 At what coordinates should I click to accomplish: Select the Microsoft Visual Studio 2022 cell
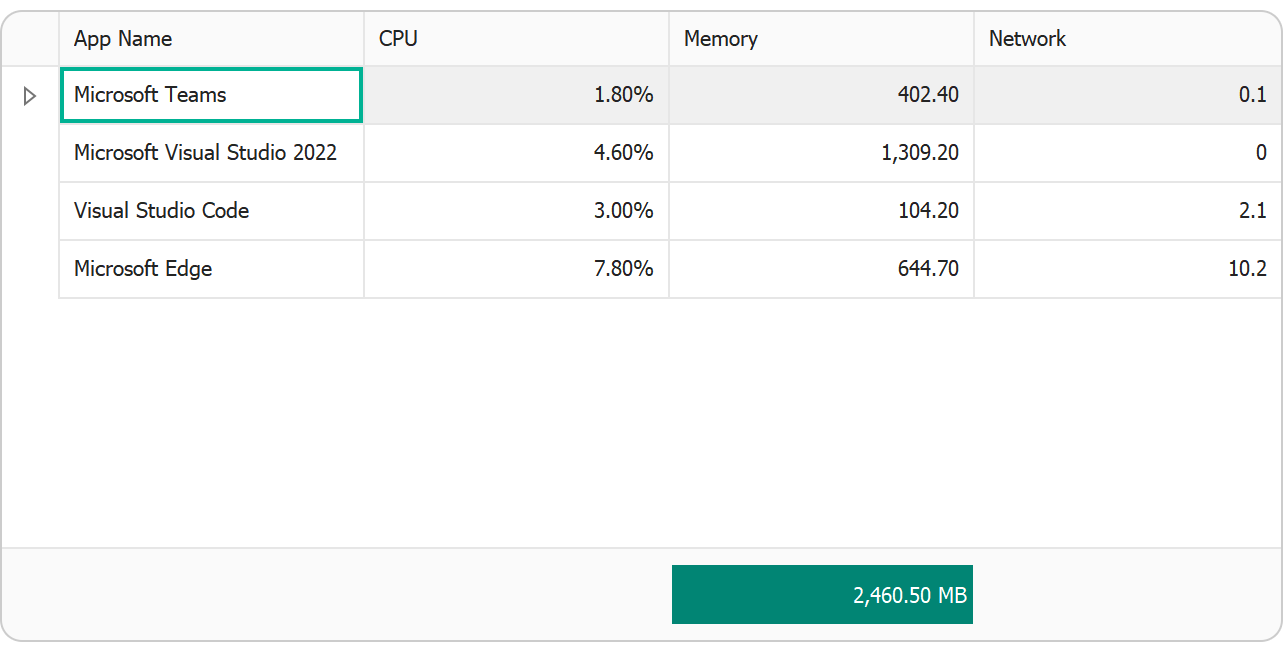click(211, 153)
